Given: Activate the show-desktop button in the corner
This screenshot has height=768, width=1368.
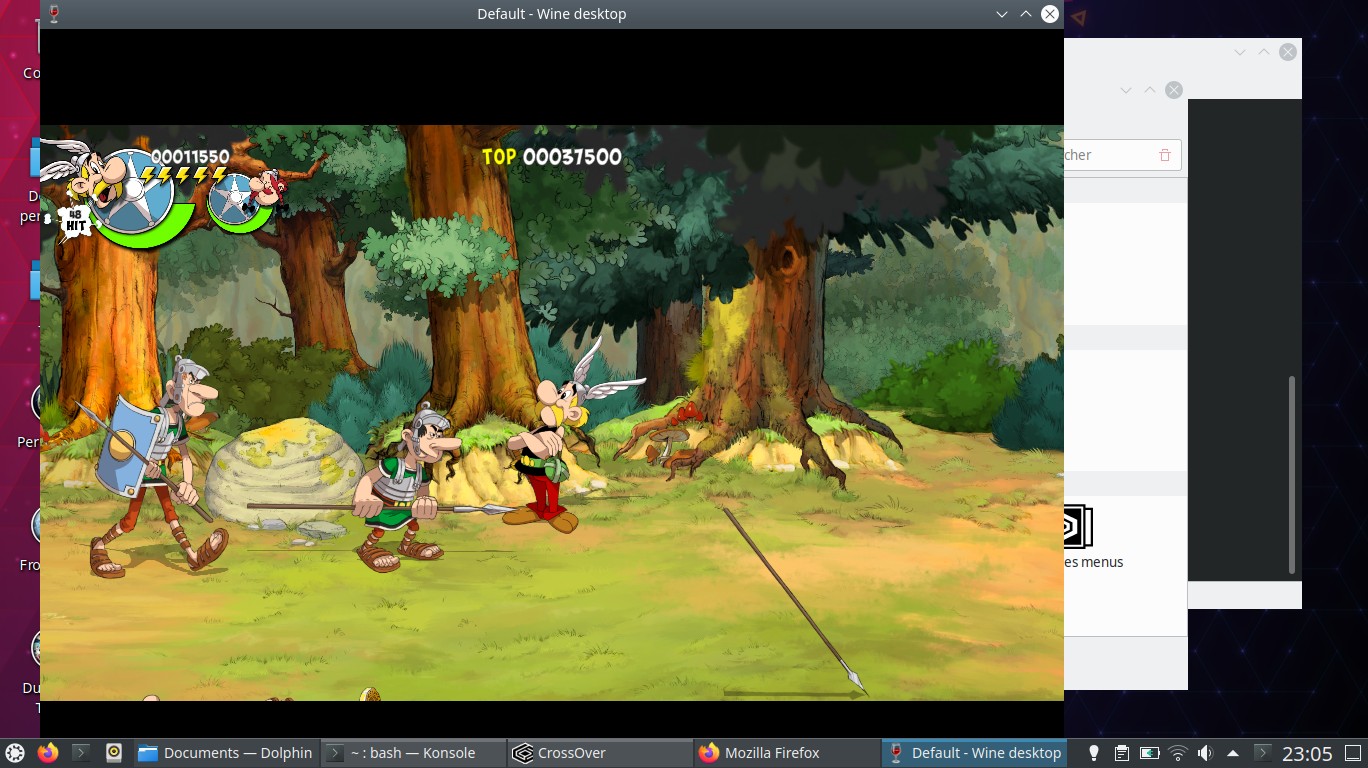Looking at the screenshot, I should point(1353,753).
